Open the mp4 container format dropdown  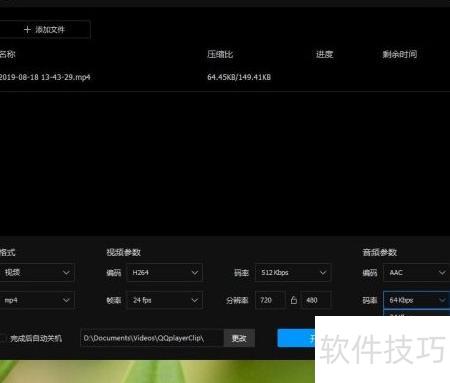[x=37, y=300]
